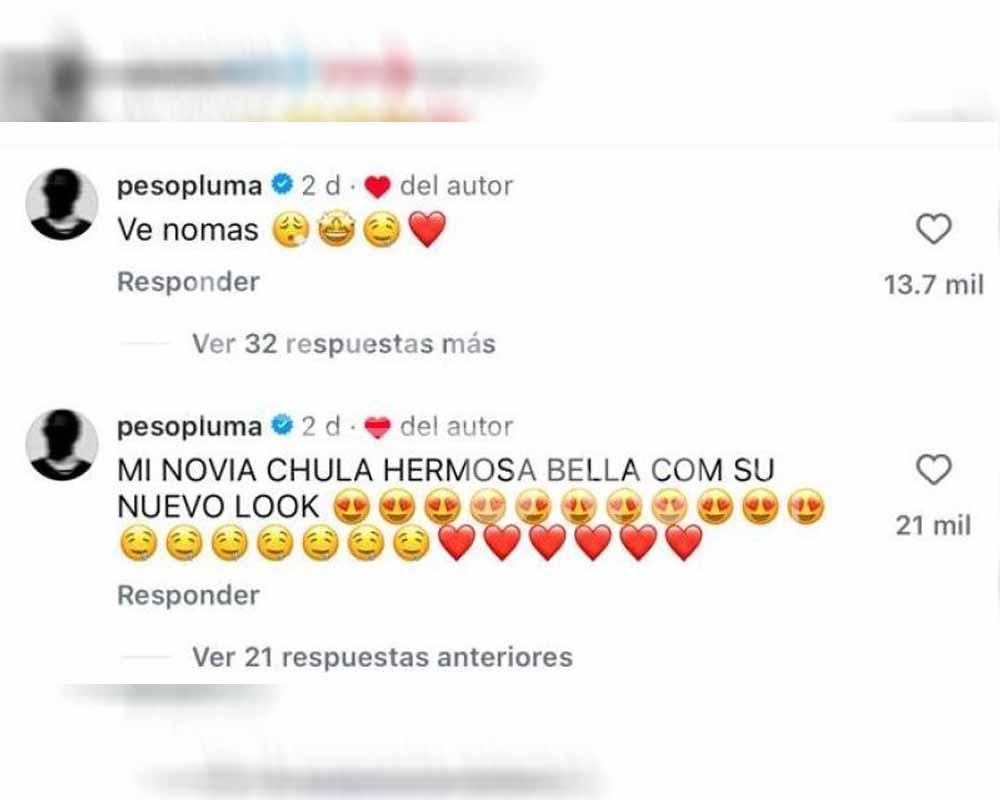Select the "MI NOVIA CHULA HERMOSA" comment text

click(472, 507)
